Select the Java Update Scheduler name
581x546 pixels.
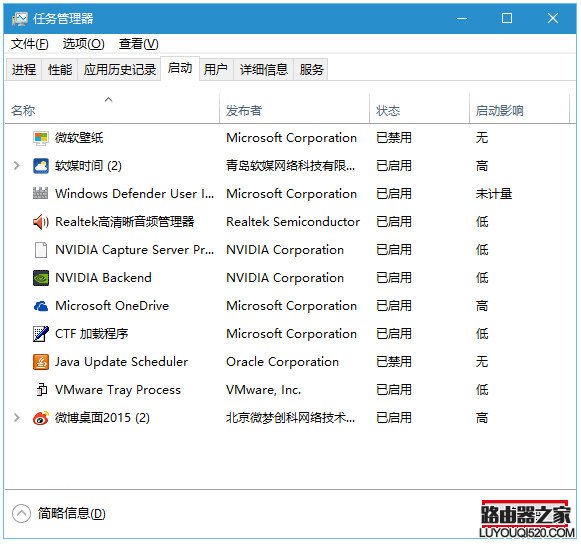point(122,362)
